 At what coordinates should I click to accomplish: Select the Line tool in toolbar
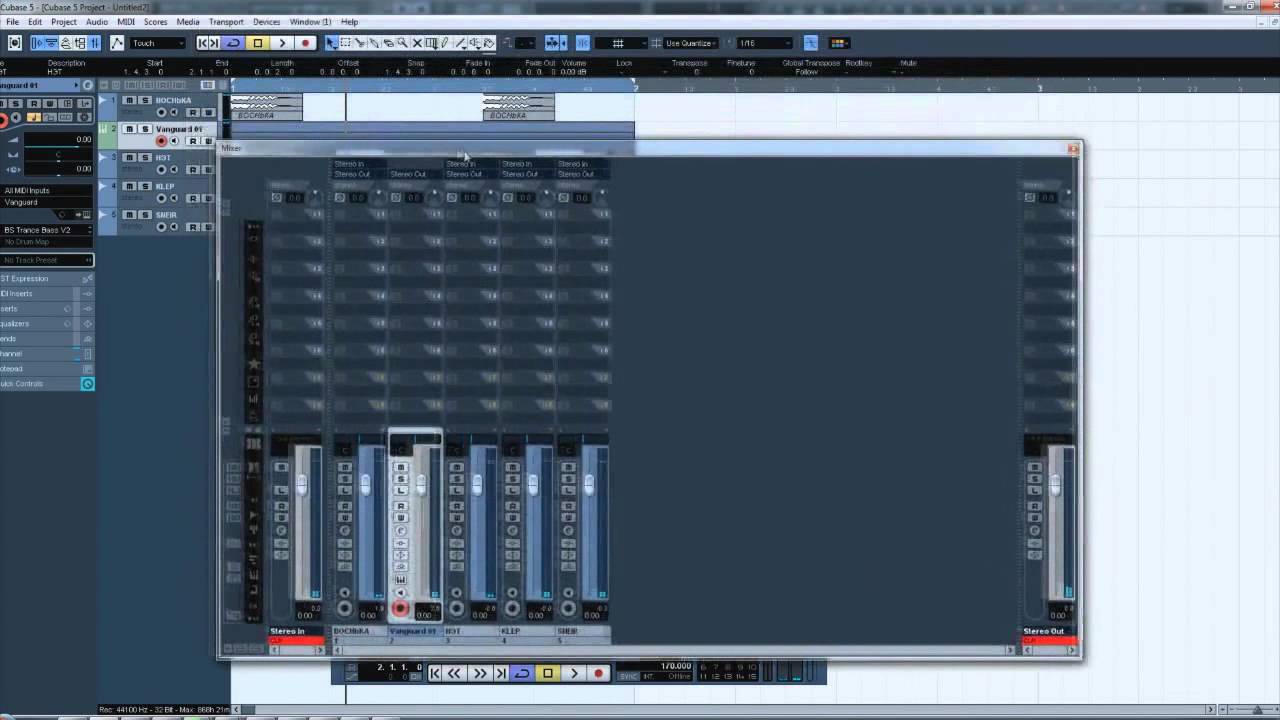tap(460, 43)
